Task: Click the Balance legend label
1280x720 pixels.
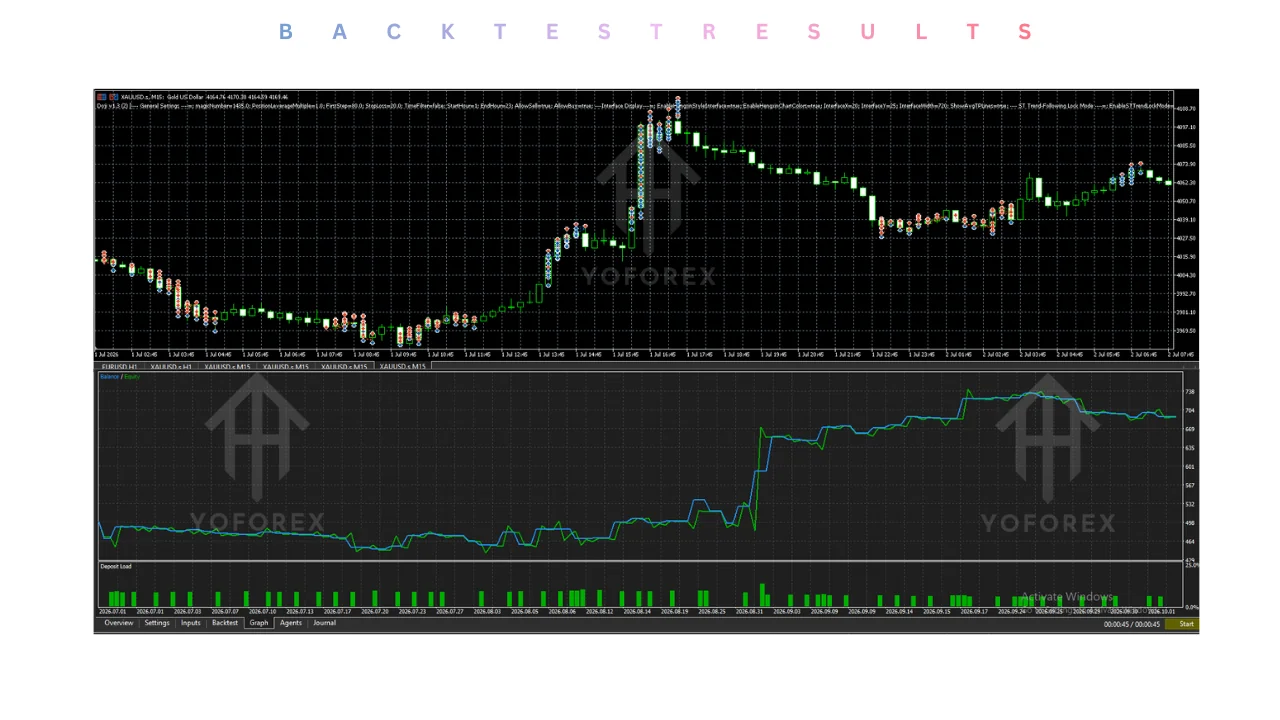Action: click(x=108, y=377)
